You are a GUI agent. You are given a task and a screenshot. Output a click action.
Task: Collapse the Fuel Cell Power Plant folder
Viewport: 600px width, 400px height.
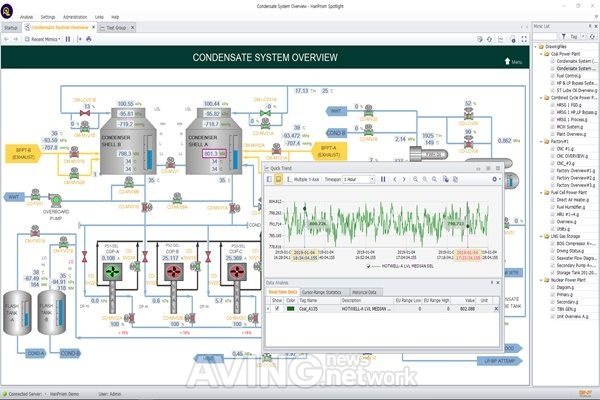pyautogui.click(x=541, y=193)
